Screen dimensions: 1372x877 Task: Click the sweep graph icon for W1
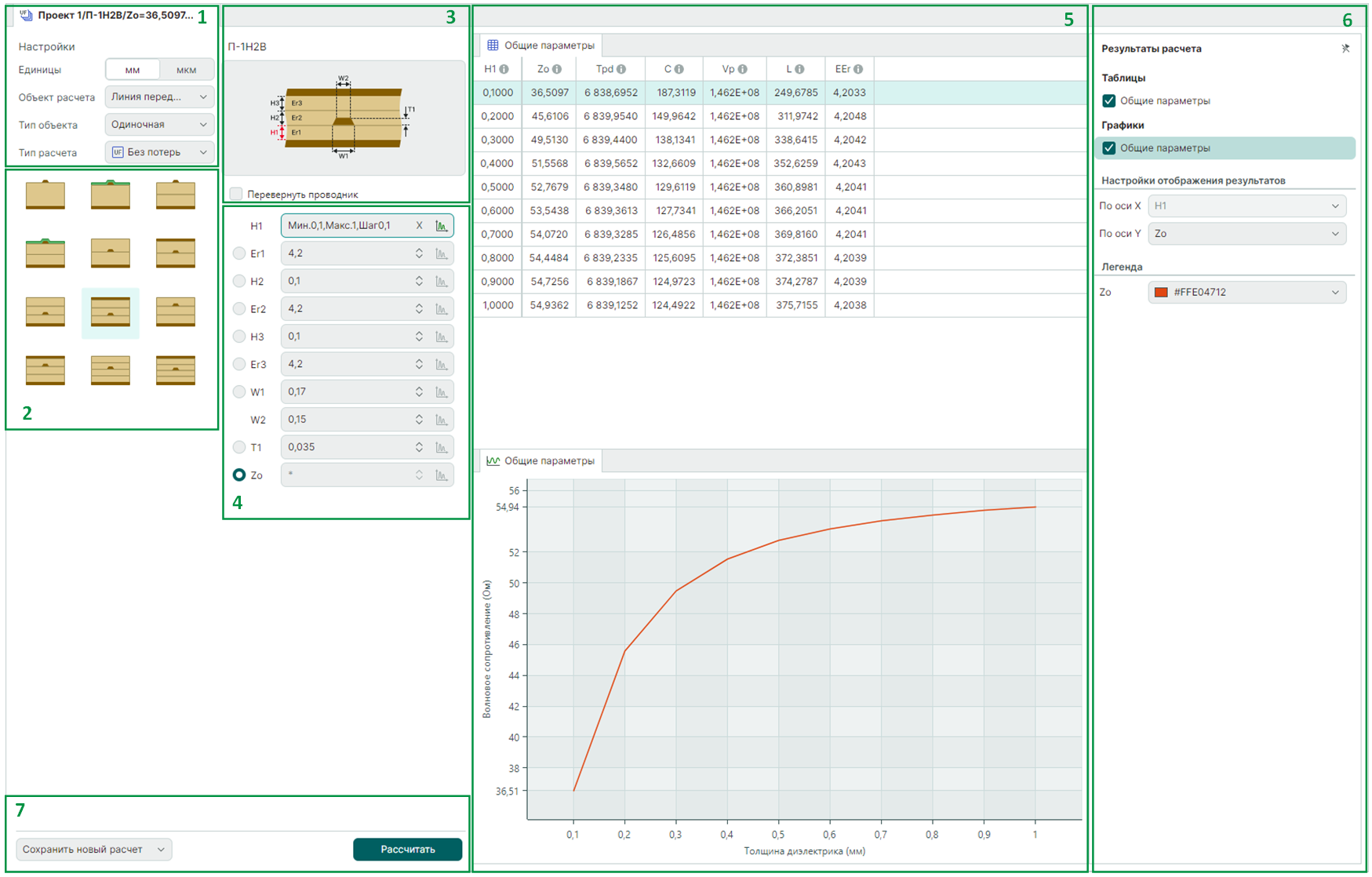(x=442, y=392)
